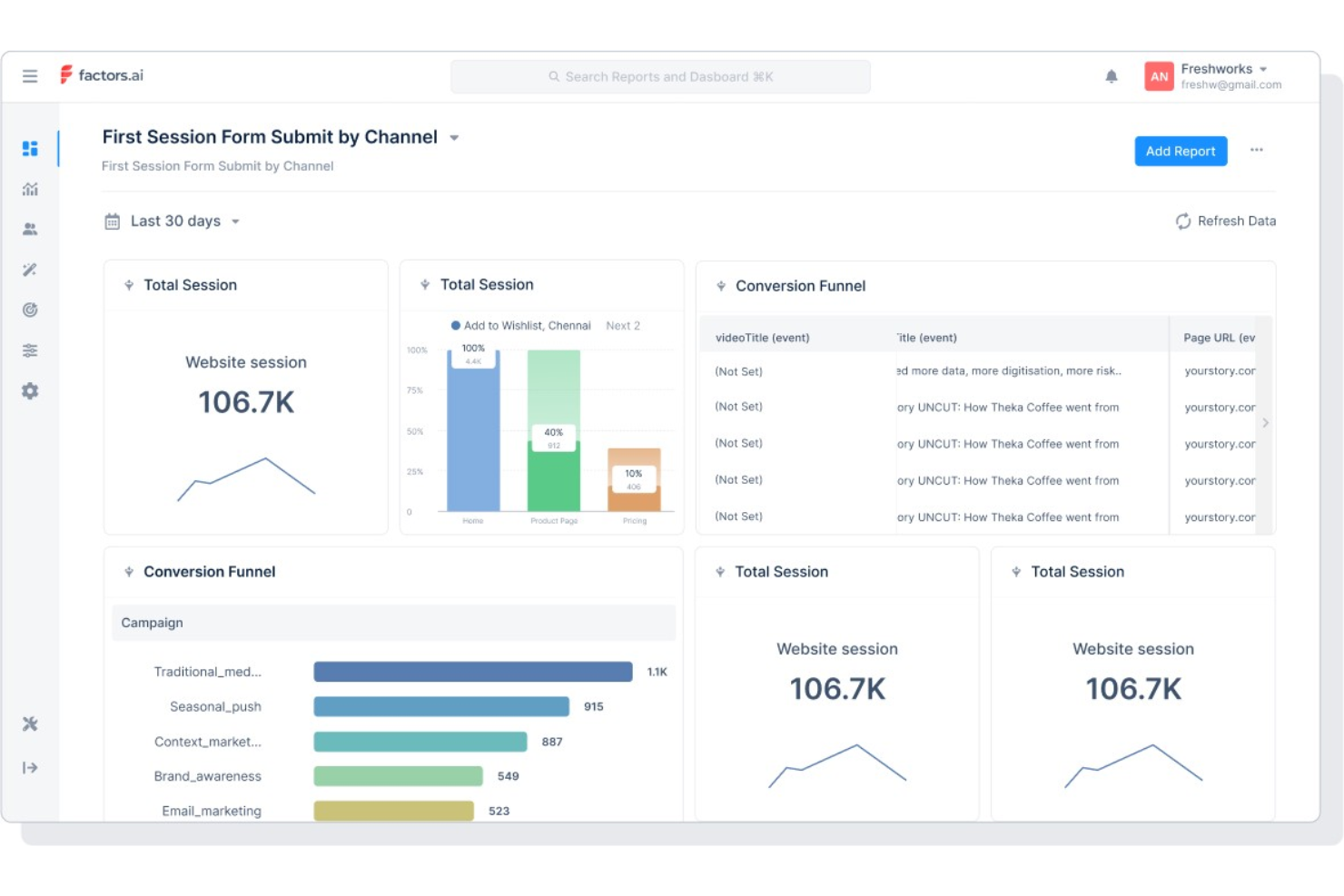Expand the Freshworks account dropdown

pyautogui.click(x=1263, y=69)
